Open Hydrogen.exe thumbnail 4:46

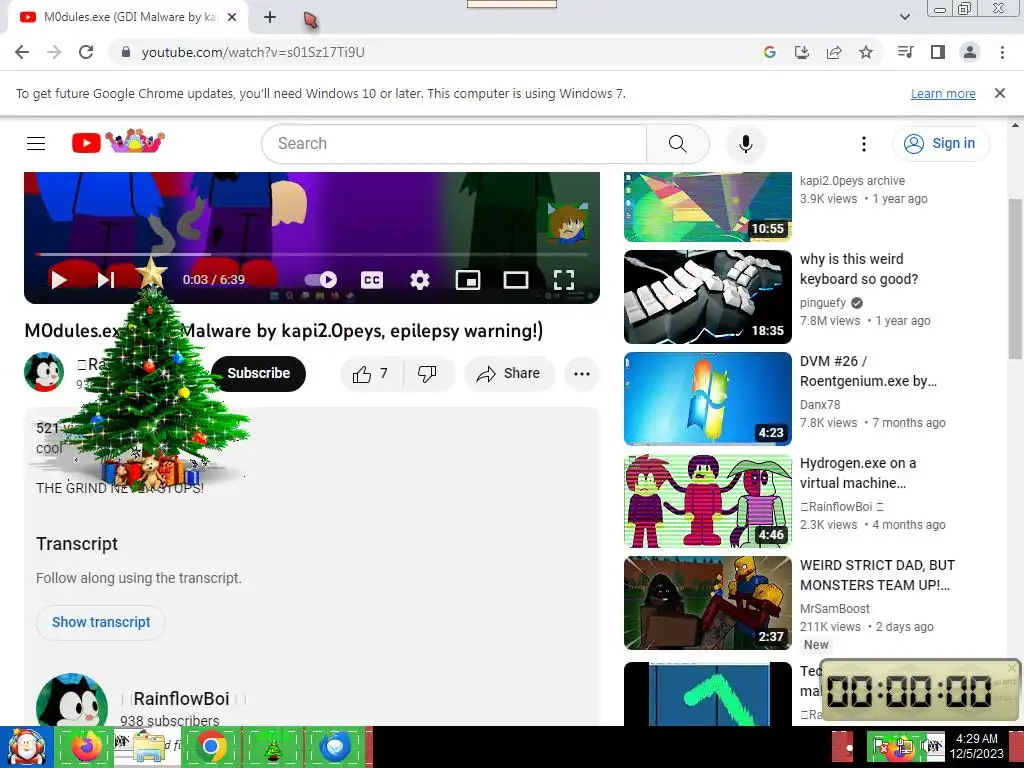pyautogui.click(x=707, y=501)
